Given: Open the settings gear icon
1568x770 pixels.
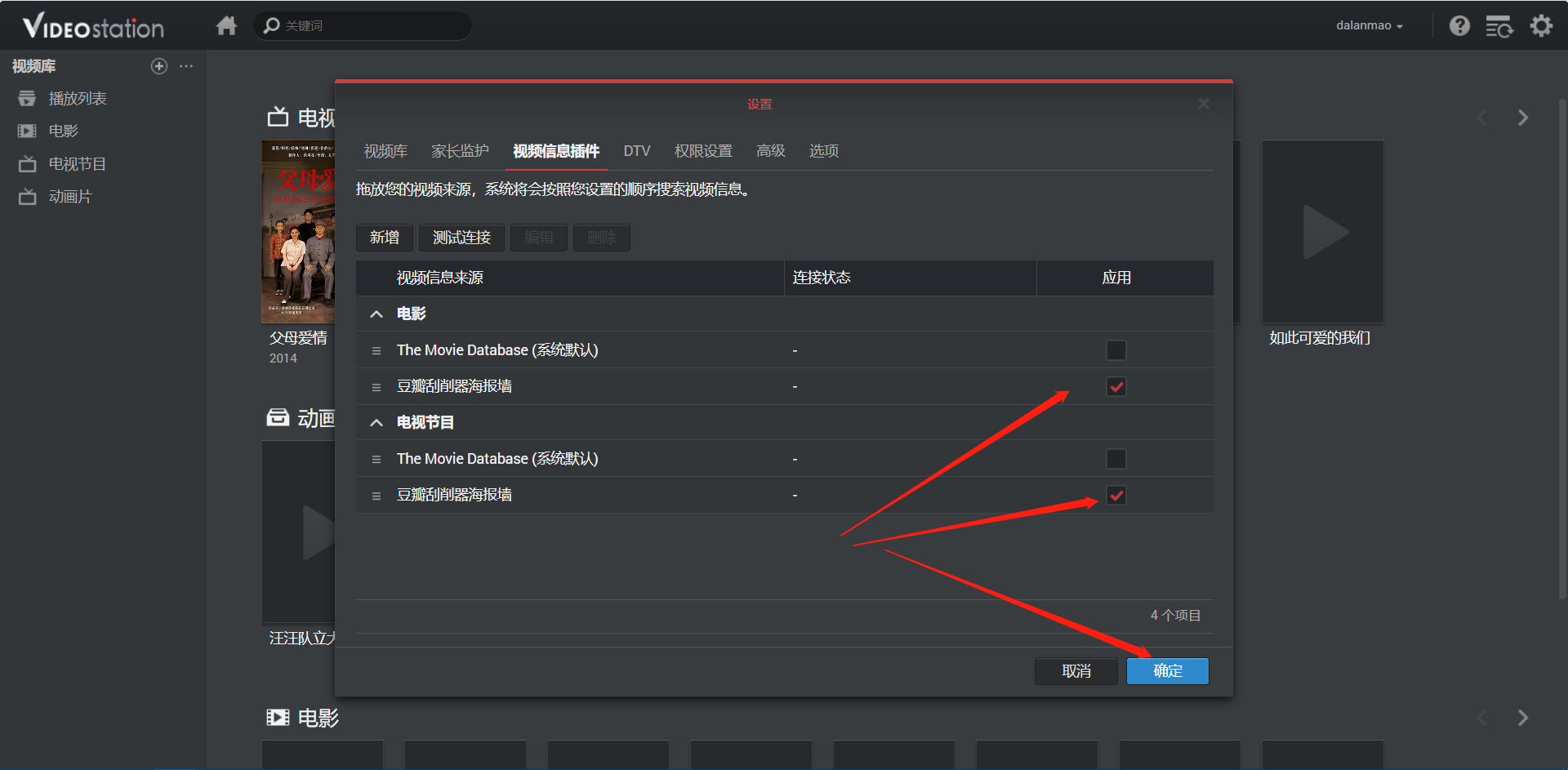Looking at the screenshot, I should click(x=1541, y=25).
